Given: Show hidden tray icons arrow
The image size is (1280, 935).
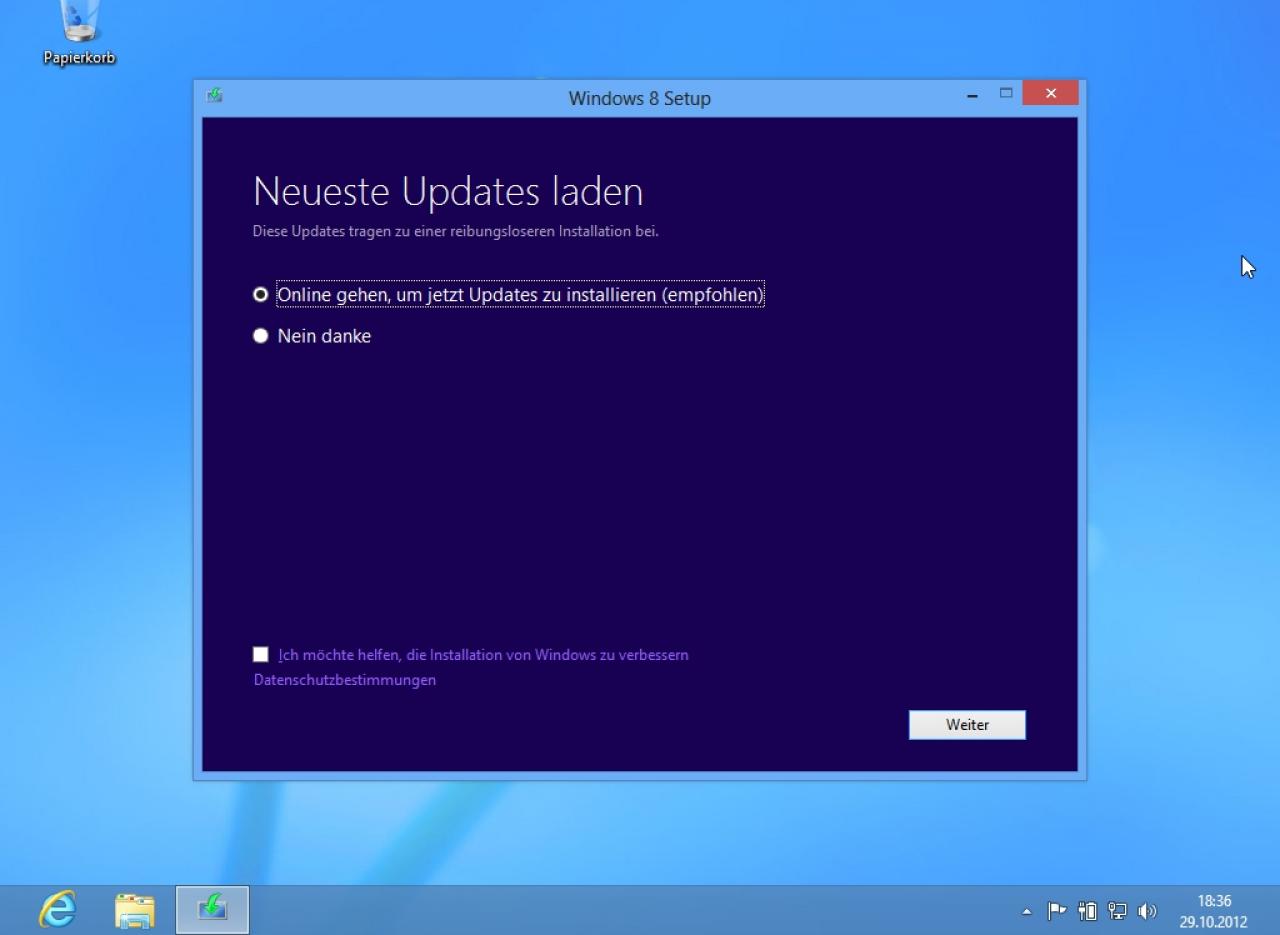Looking at the screenshot, I should pos(1026,912).
